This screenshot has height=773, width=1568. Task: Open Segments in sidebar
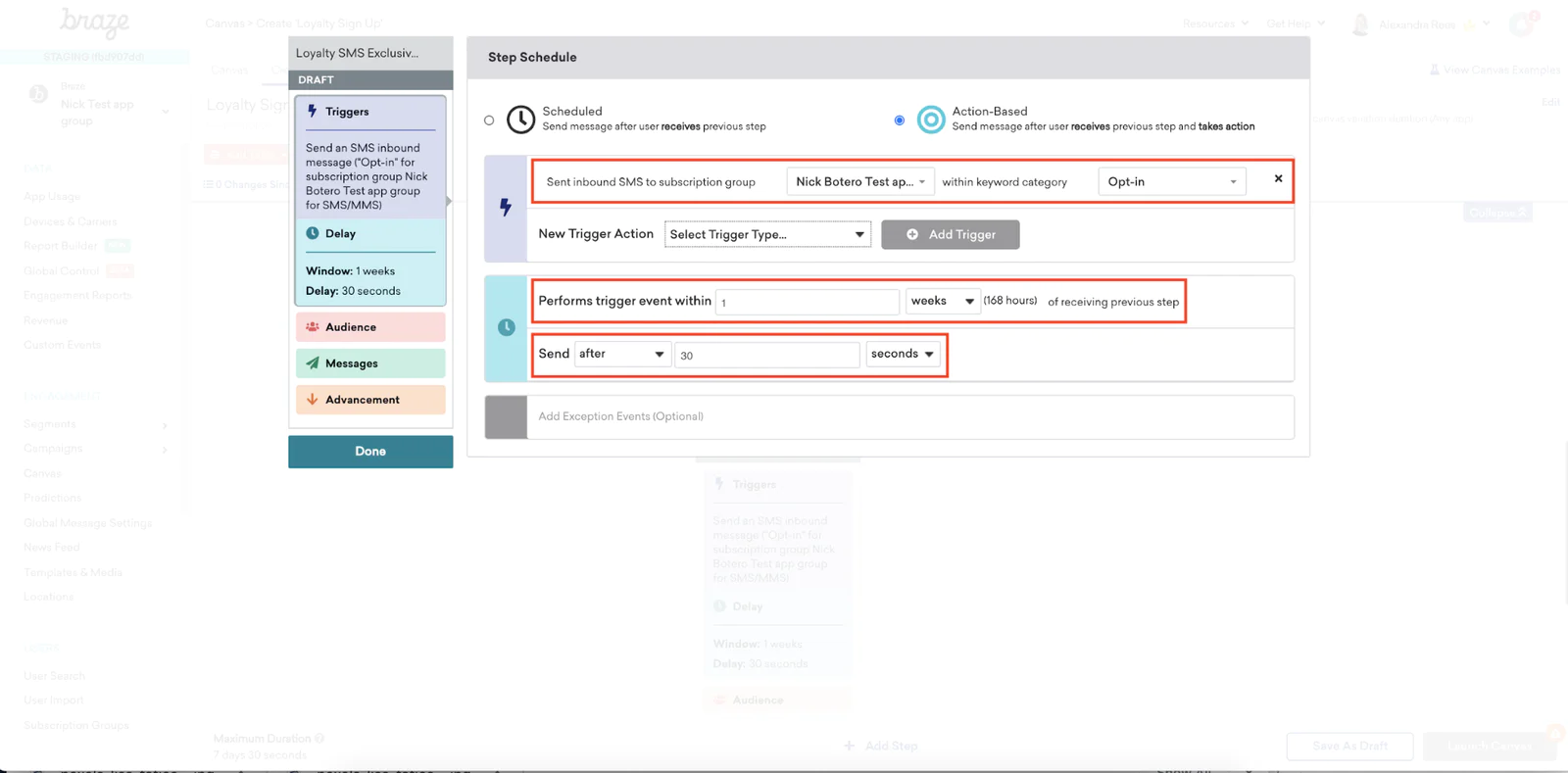coord(50,424)
